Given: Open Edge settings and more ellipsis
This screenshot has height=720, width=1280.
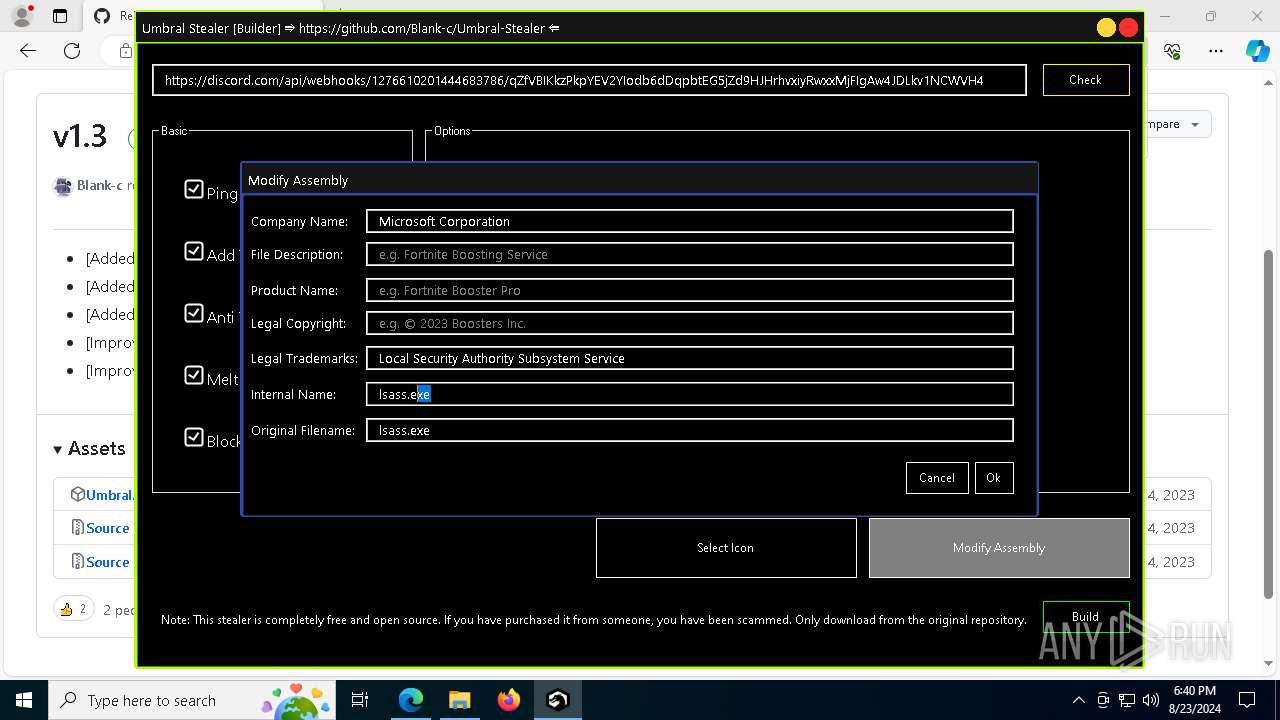Looking at the screenshot, I should 1216,51.
